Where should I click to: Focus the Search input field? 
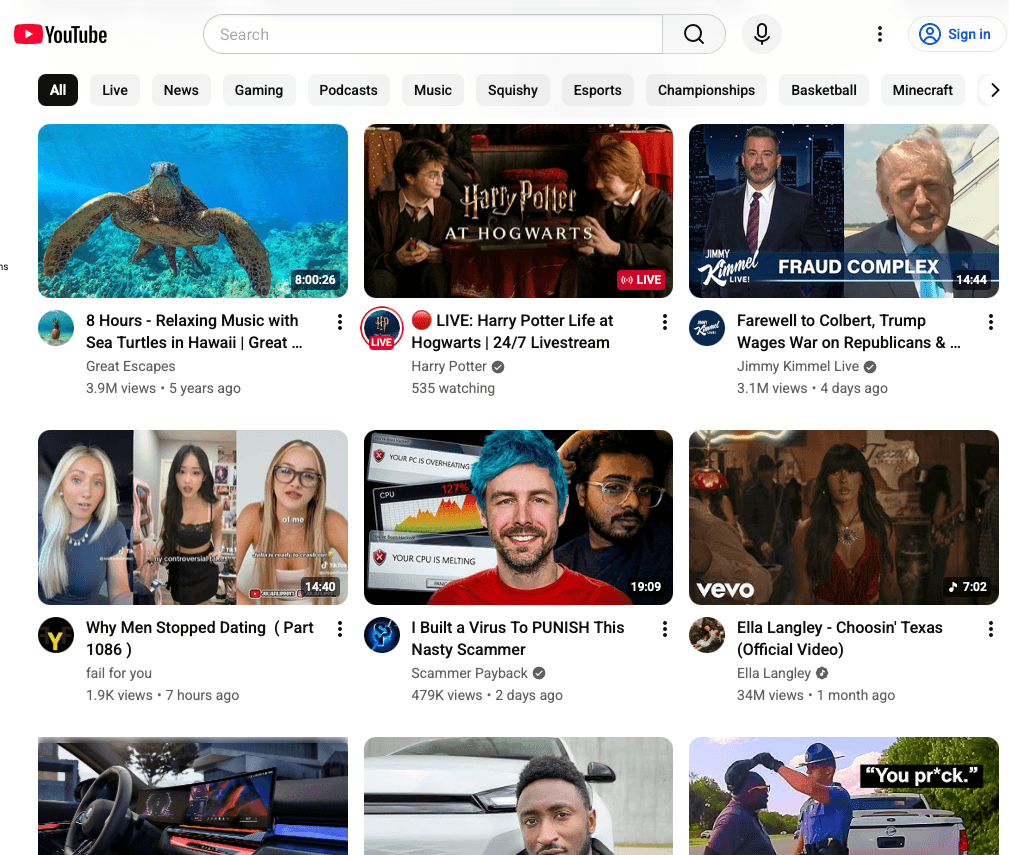[x=433, y=34]
